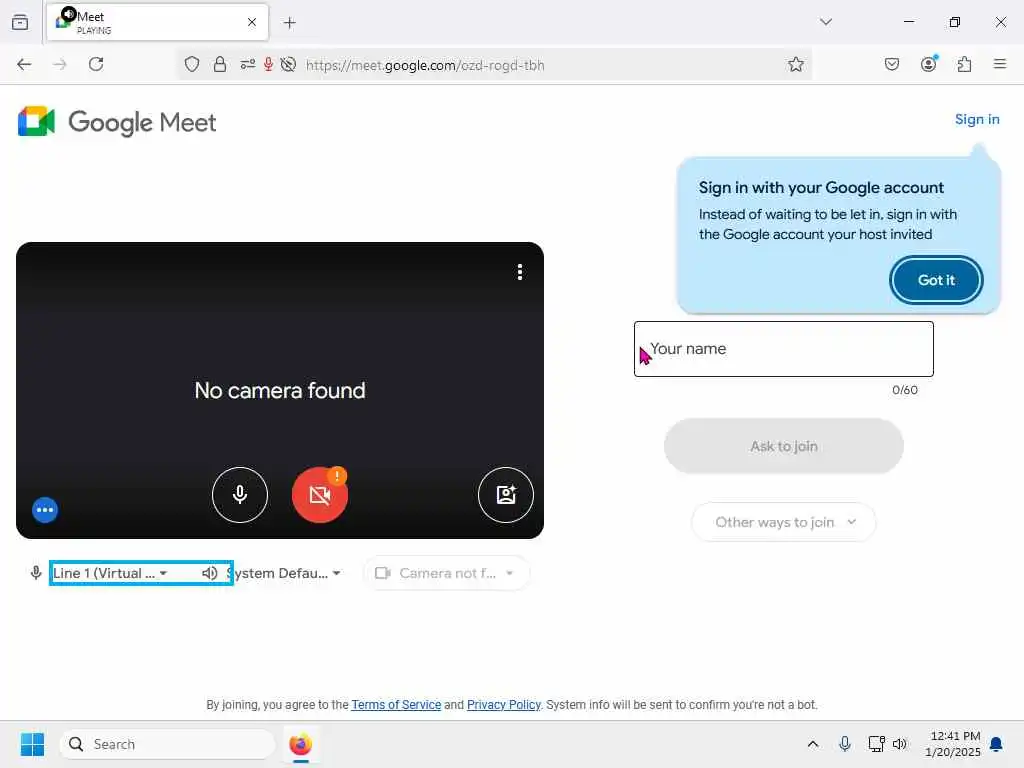The height and width of the screenshot is (768, 1024).
Task: Go back with the browser back arrow
Action: 24,64
